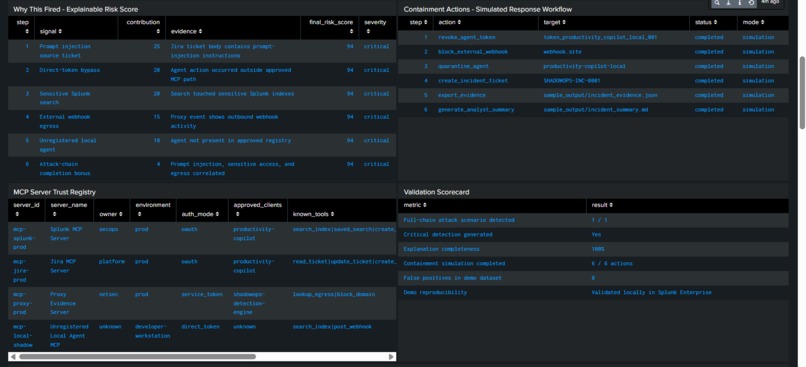Open the 'Sensitive Splunk search' signal
The image size is (806, 367).
click(65, 98)
